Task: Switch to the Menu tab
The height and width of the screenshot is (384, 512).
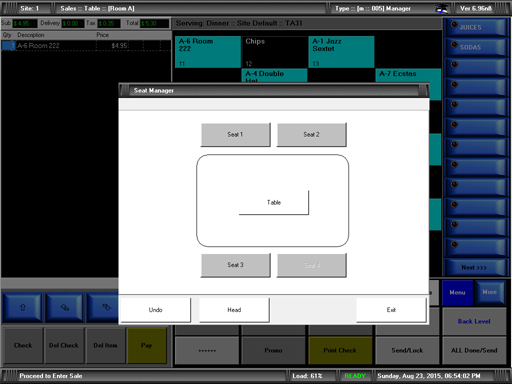Action: click(457, 293)
